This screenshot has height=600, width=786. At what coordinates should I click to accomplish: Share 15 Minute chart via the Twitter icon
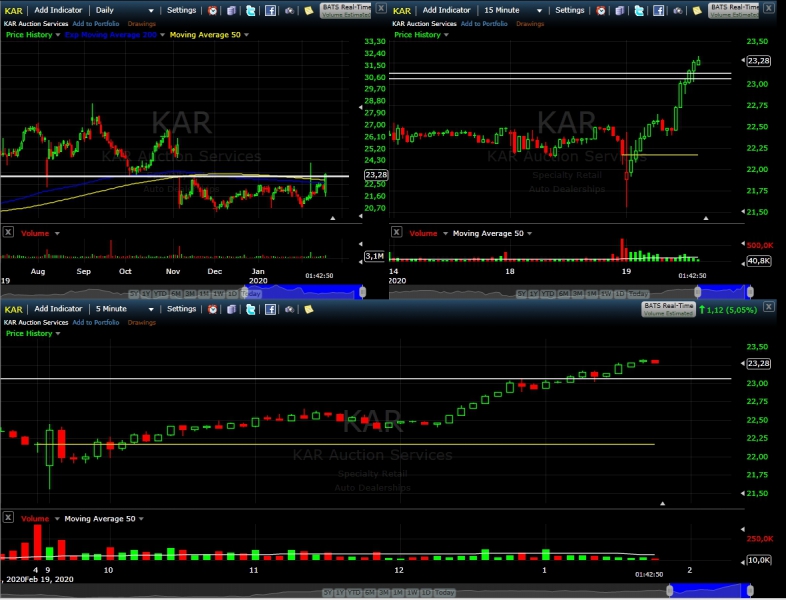click(x=639, y=11)
